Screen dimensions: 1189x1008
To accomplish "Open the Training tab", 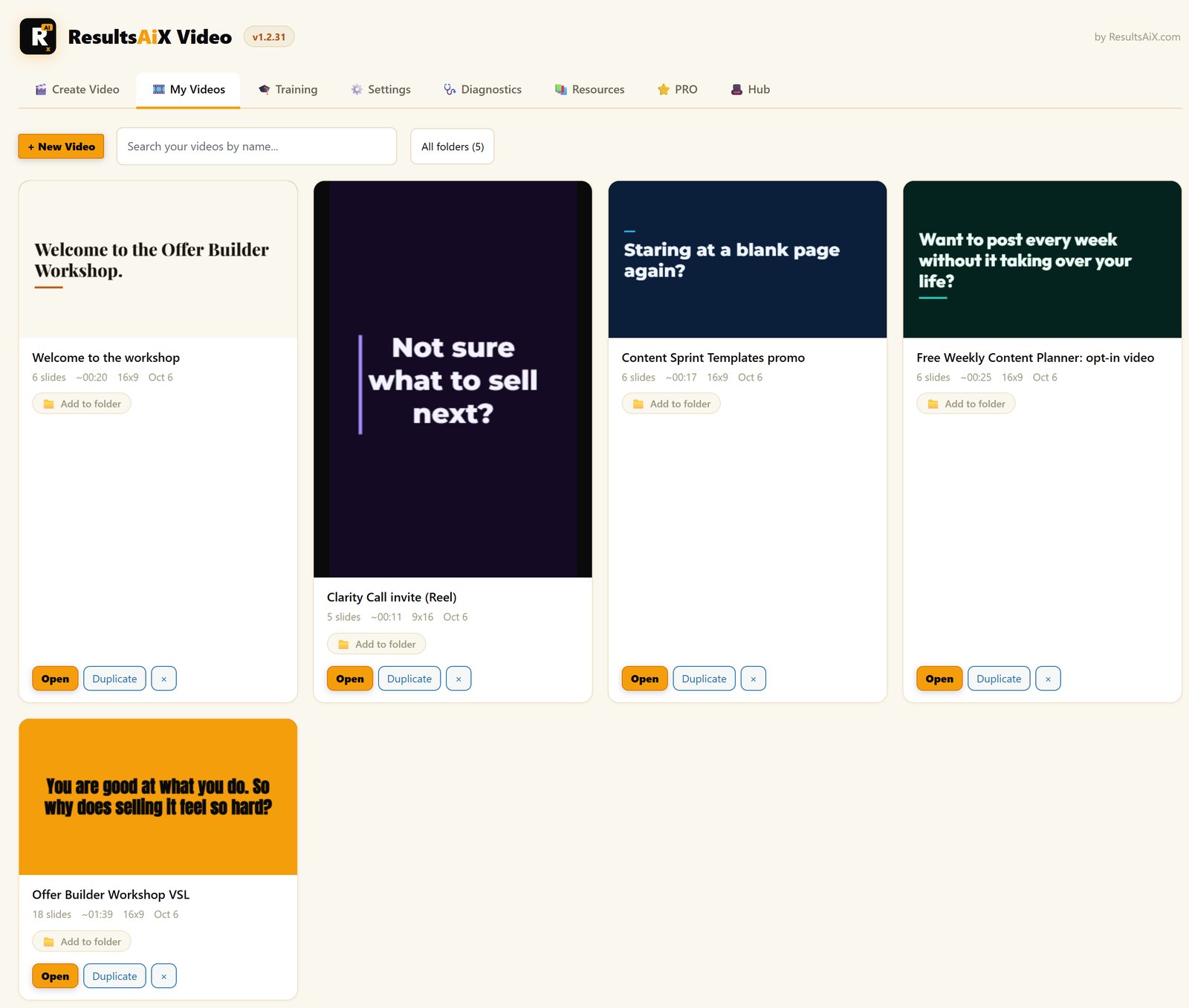I will 288,89.
